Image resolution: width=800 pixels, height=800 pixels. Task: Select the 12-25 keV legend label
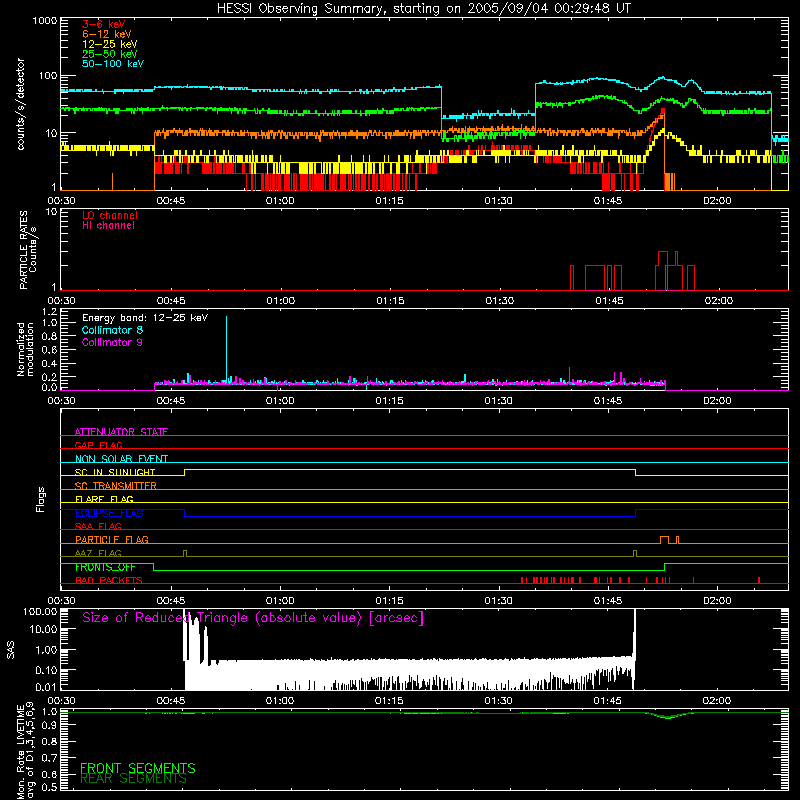click(x=110, y=44)
